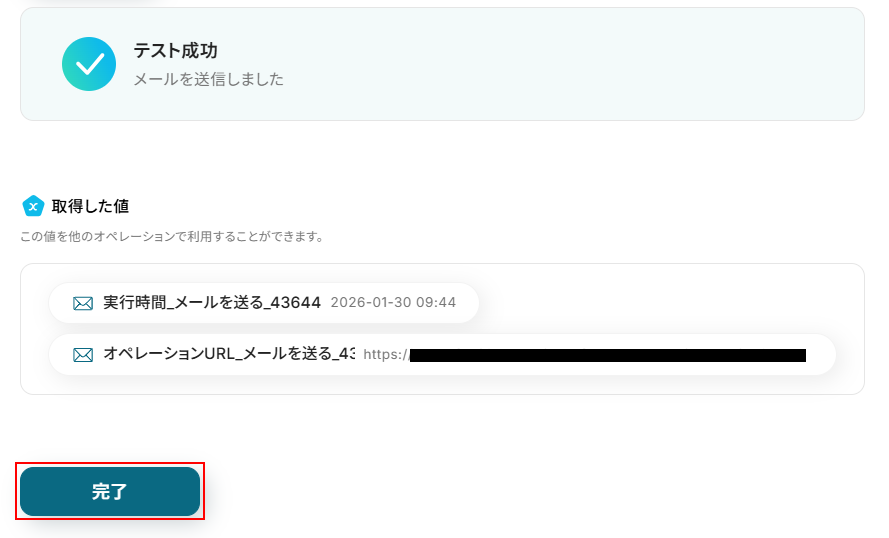Click the 取得した値 section heading
The width and height of the screenshot is (889, 538).
pos(90,206)
